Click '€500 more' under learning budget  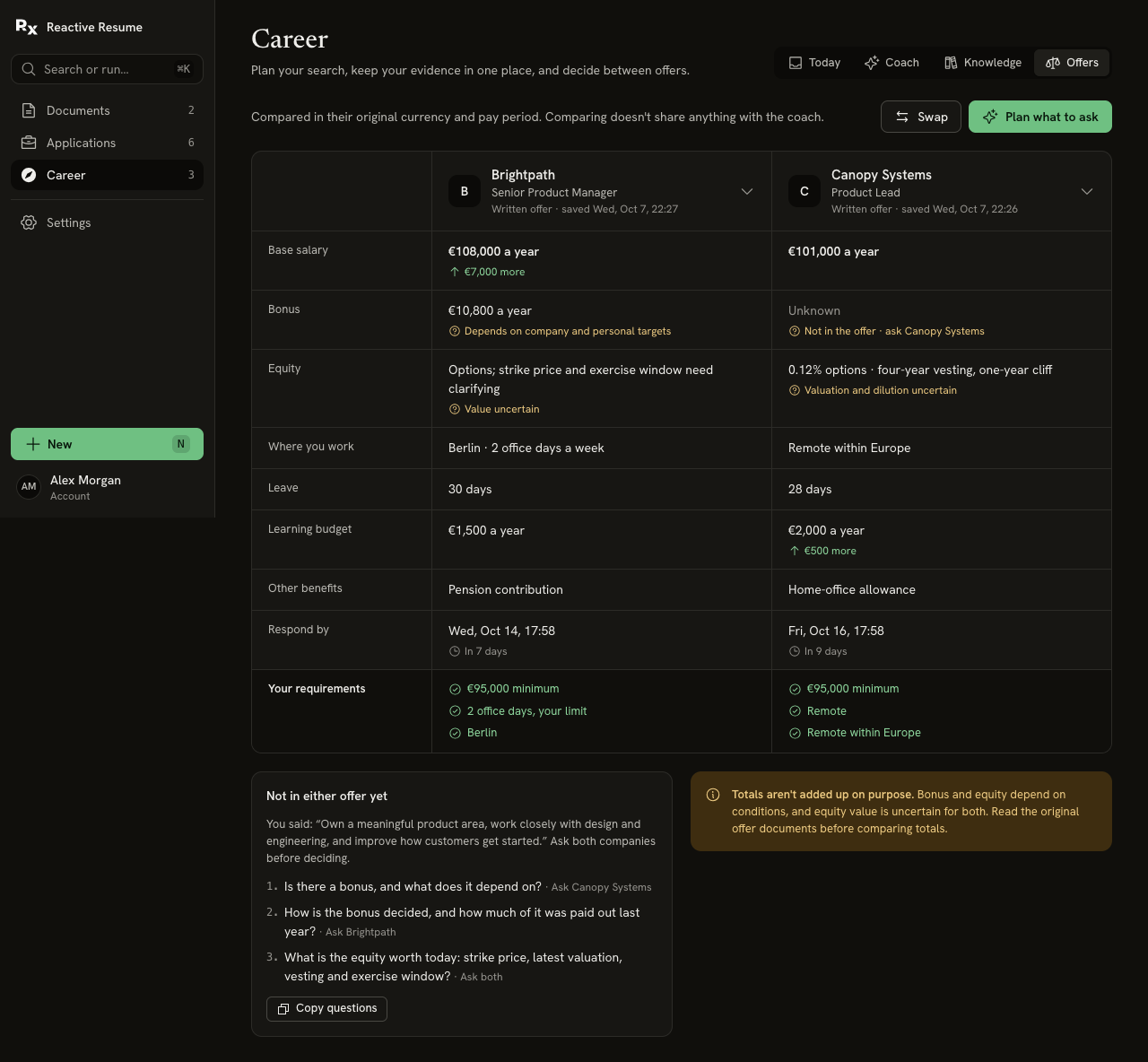coord(830,551)
